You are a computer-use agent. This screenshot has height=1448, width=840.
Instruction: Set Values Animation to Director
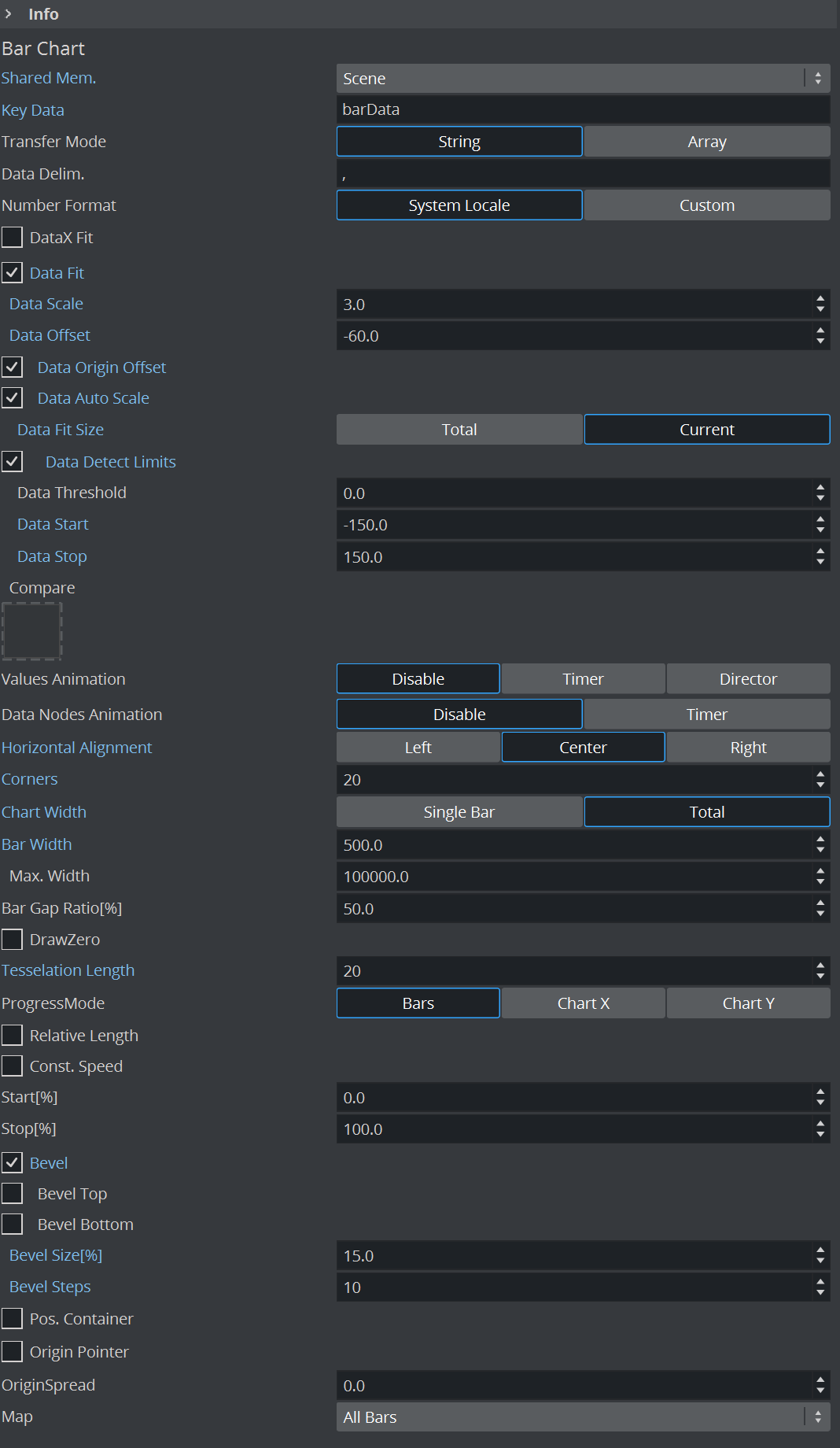coord(748,679)
